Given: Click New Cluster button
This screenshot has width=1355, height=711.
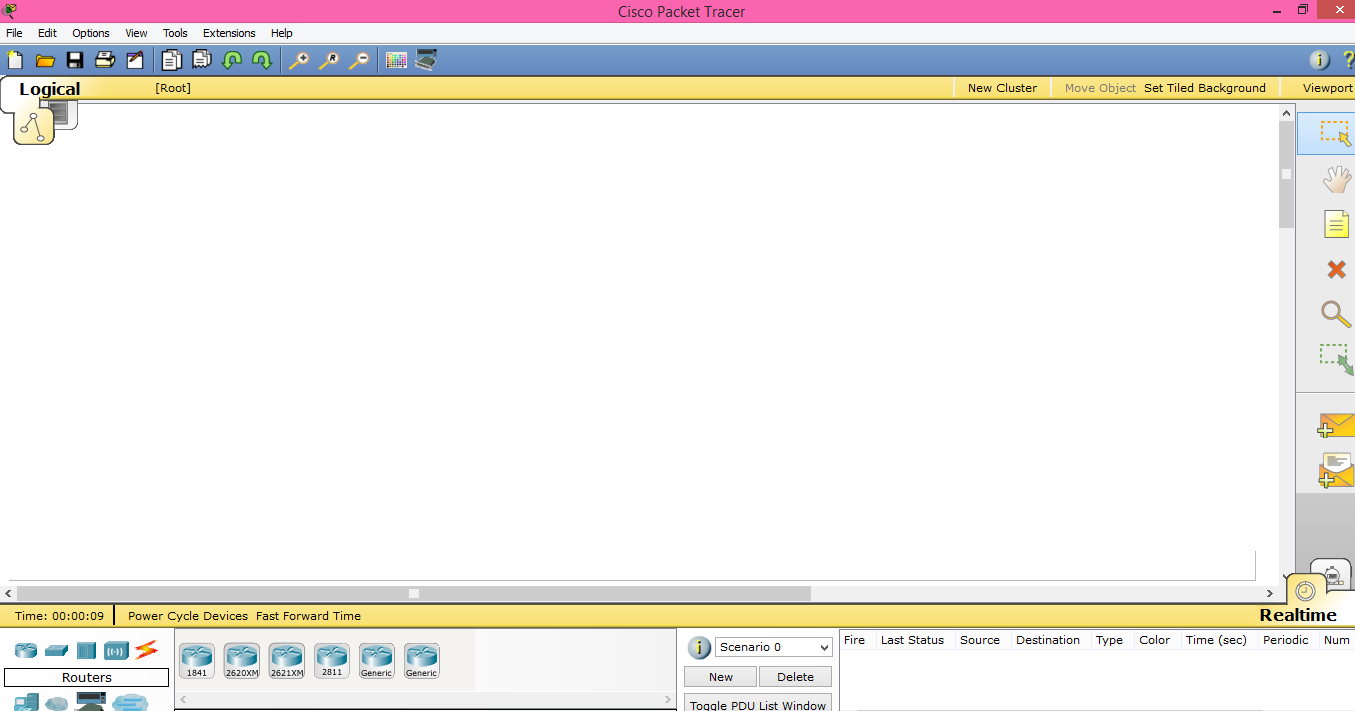Looking at the screenshot, I should tap(1002, 88).
